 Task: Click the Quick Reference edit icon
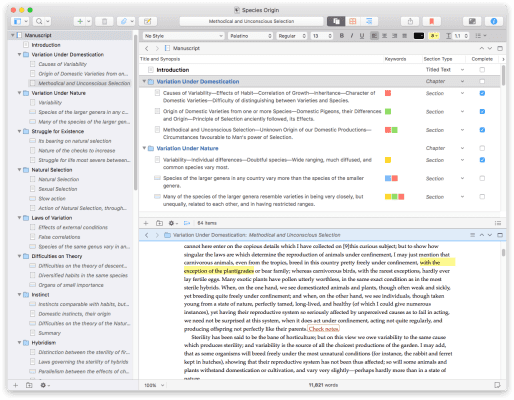pyautogui.click(x=147, y=21)
